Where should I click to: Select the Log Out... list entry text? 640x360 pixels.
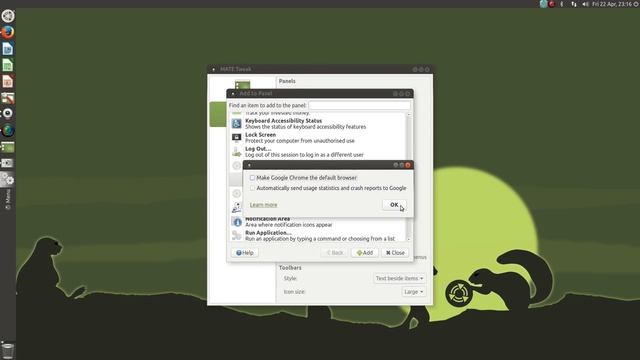258,149
